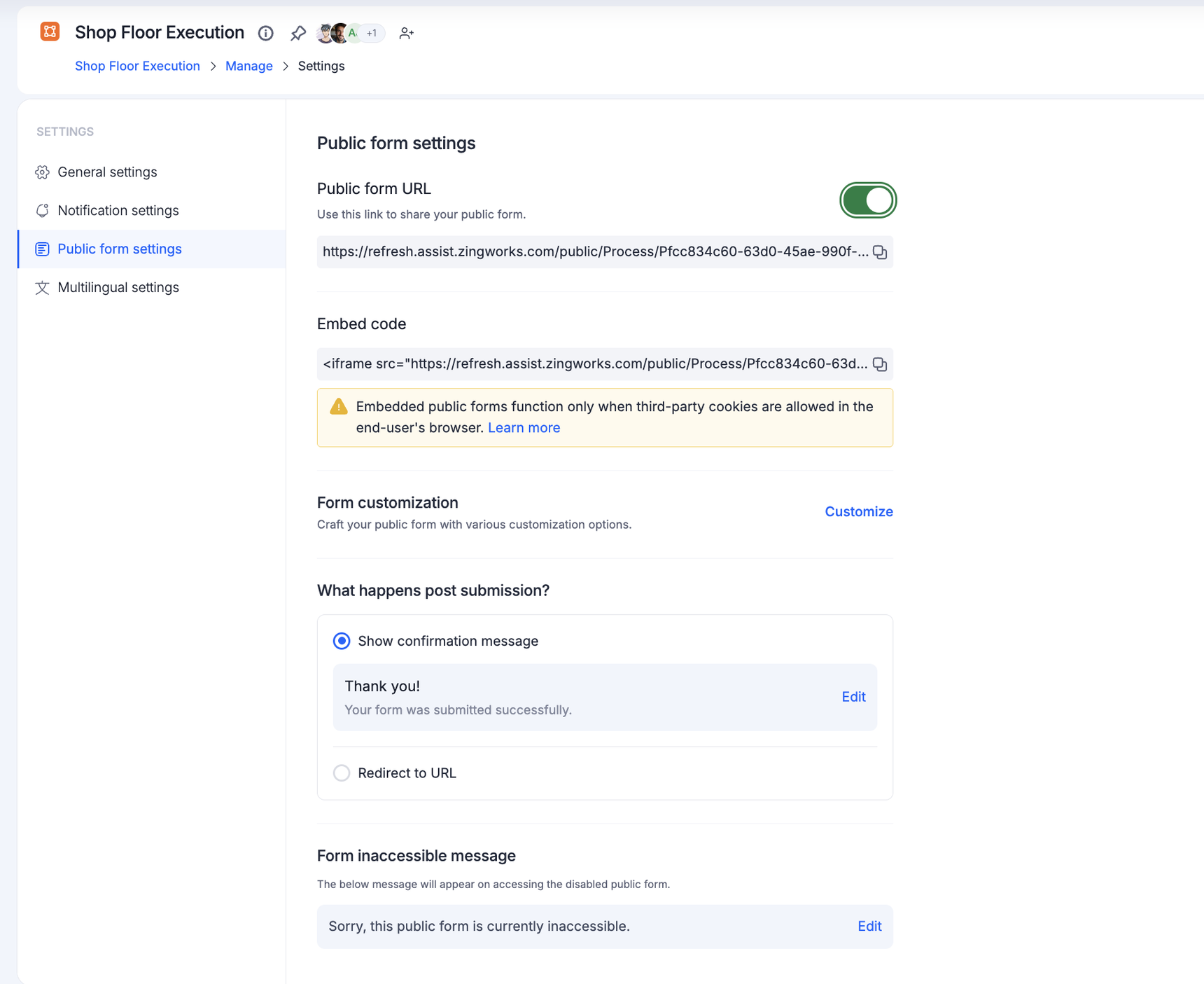Open Multilingual settings section

pos(118,288)
